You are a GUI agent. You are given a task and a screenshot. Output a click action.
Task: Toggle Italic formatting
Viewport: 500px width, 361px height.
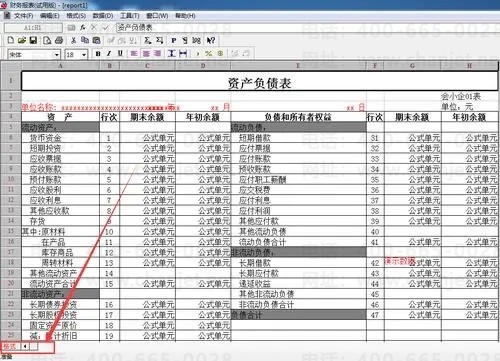click(x=109, y=53)
